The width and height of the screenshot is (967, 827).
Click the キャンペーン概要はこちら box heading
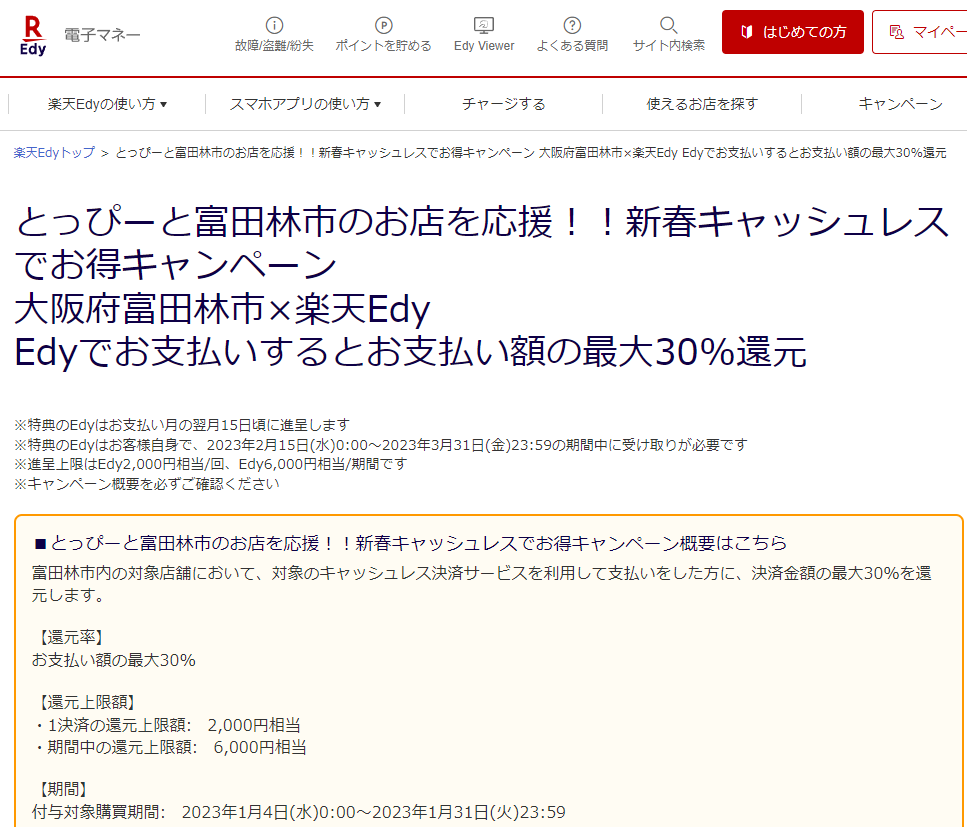point(411,543)
